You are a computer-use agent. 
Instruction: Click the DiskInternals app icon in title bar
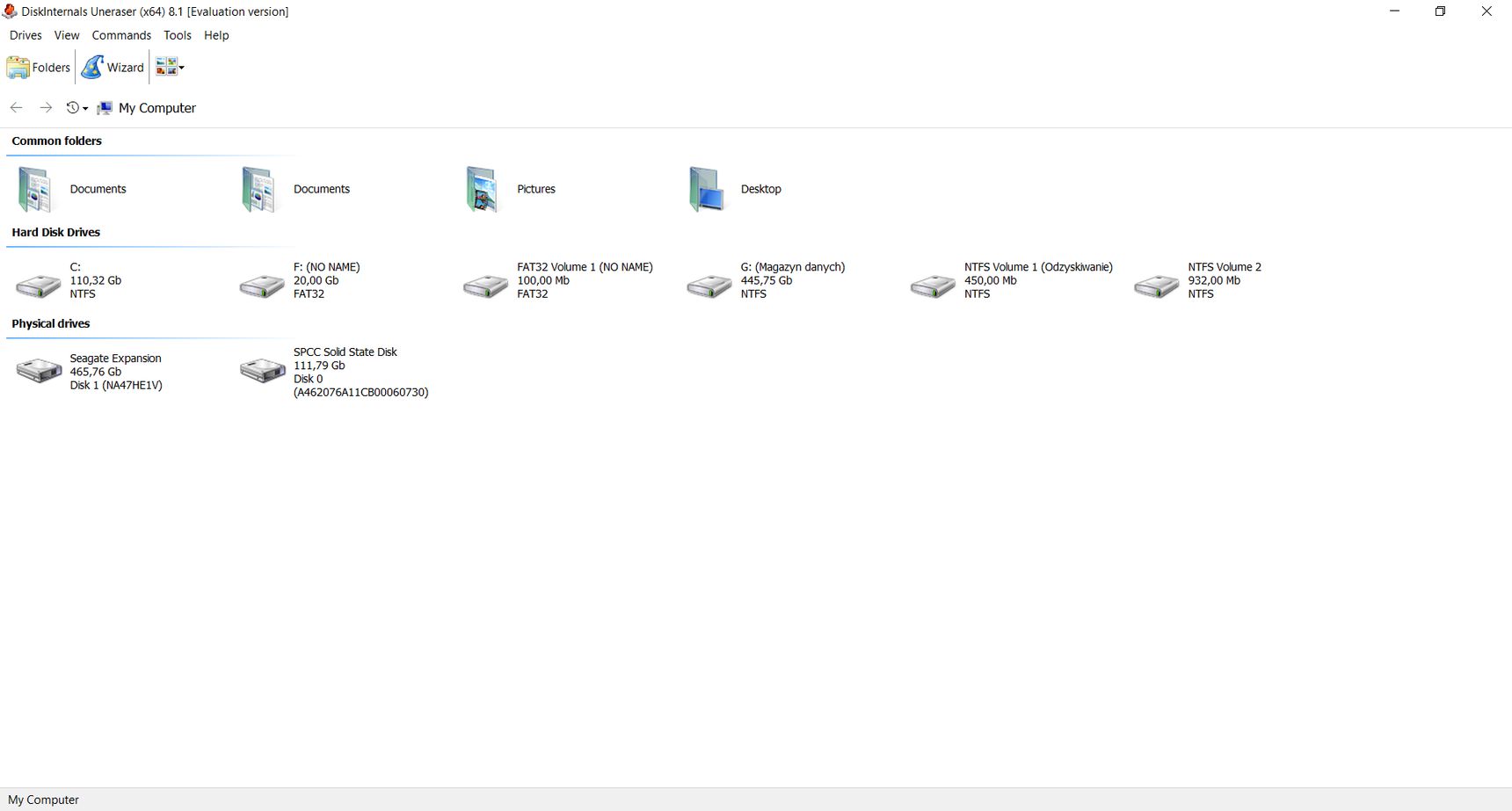10,11
